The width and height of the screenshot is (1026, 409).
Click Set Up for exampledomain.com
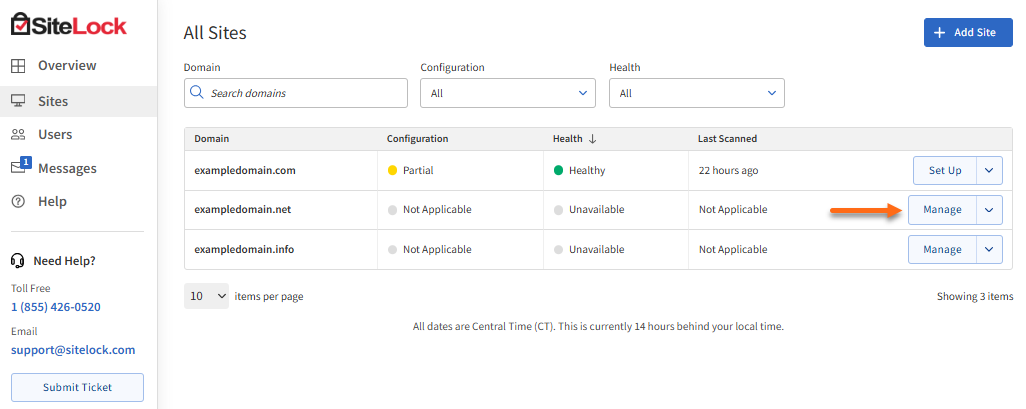click(945, 170)
